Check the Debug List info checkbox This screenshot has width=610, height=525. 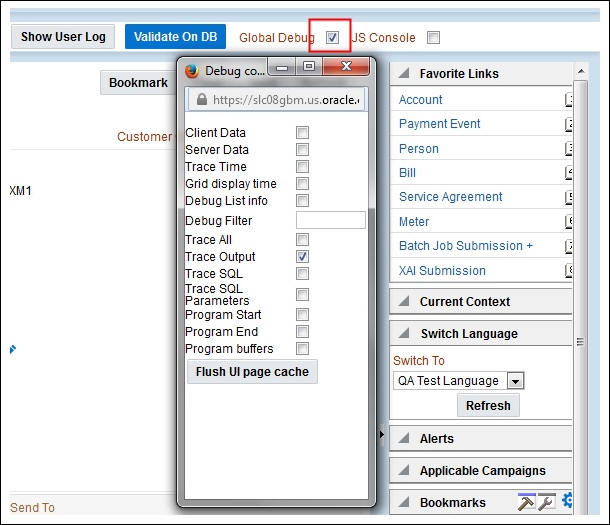click(302, 201)
